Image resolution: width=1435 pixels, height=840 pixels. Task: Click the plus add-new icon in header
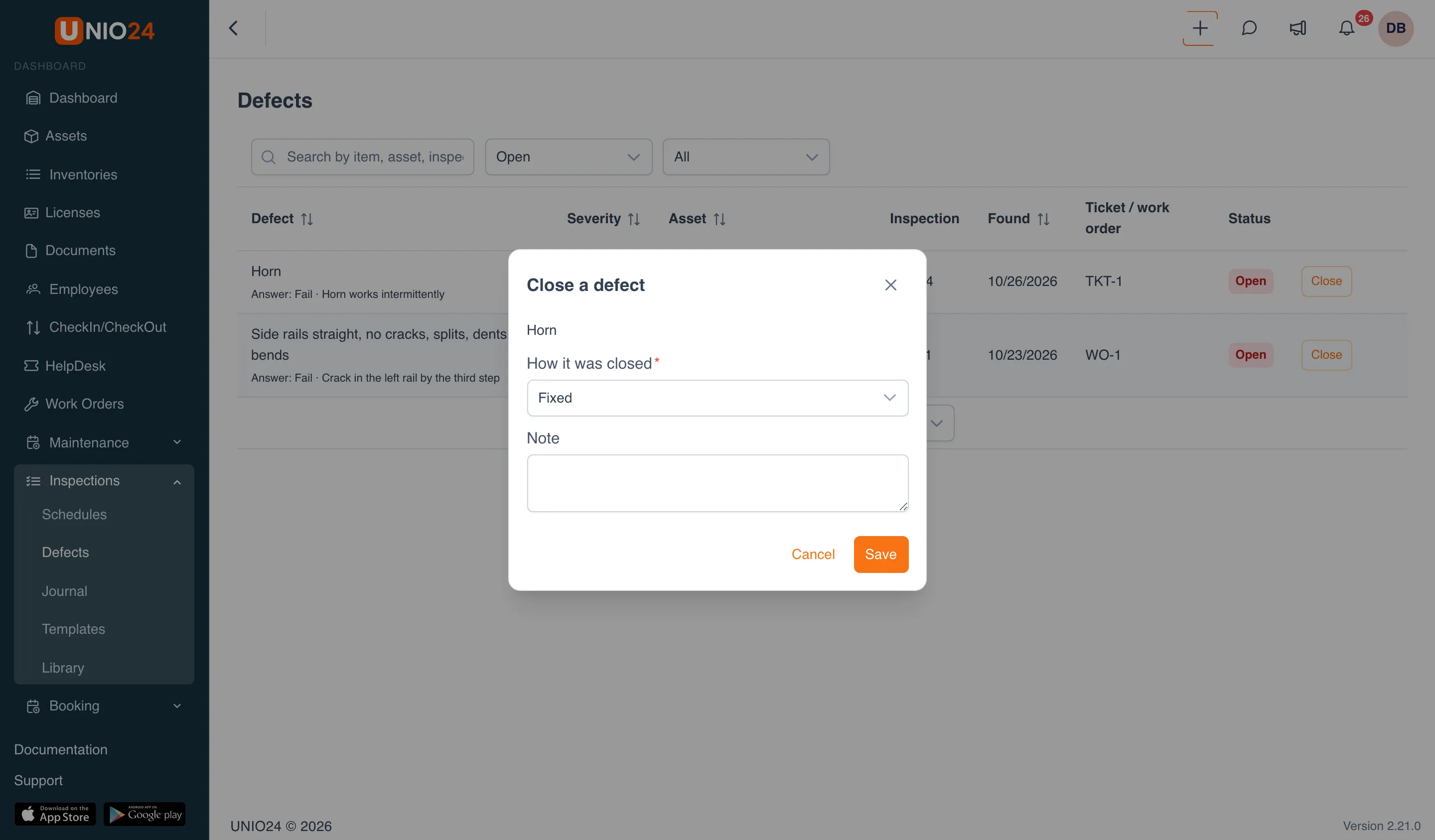1200,28
